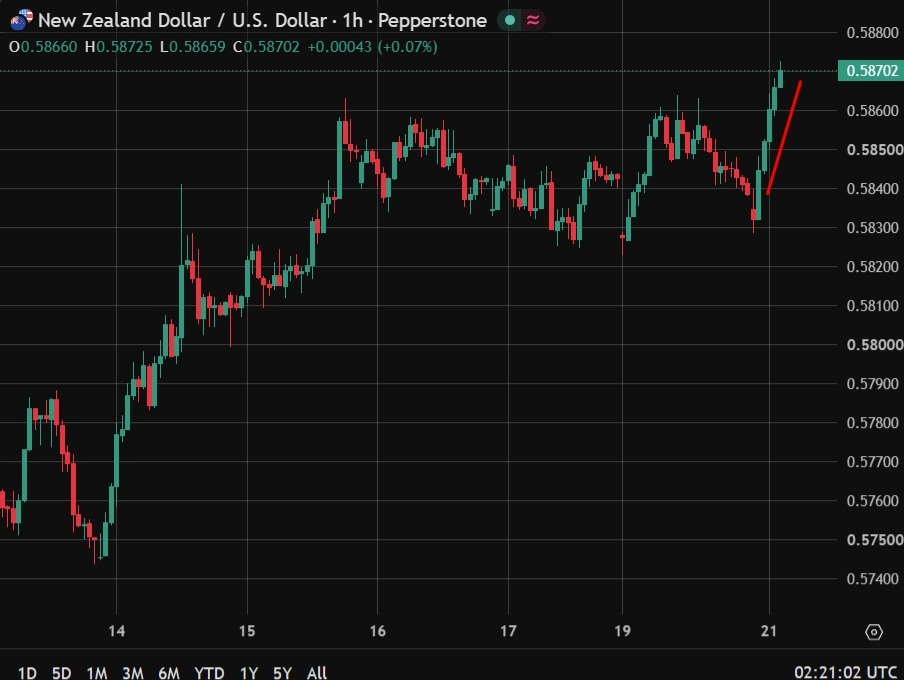Image resolution: width=904 pixels, height=680 pixels.
Task: Click the close value 0.58702
Action: [x=272, y=47]
